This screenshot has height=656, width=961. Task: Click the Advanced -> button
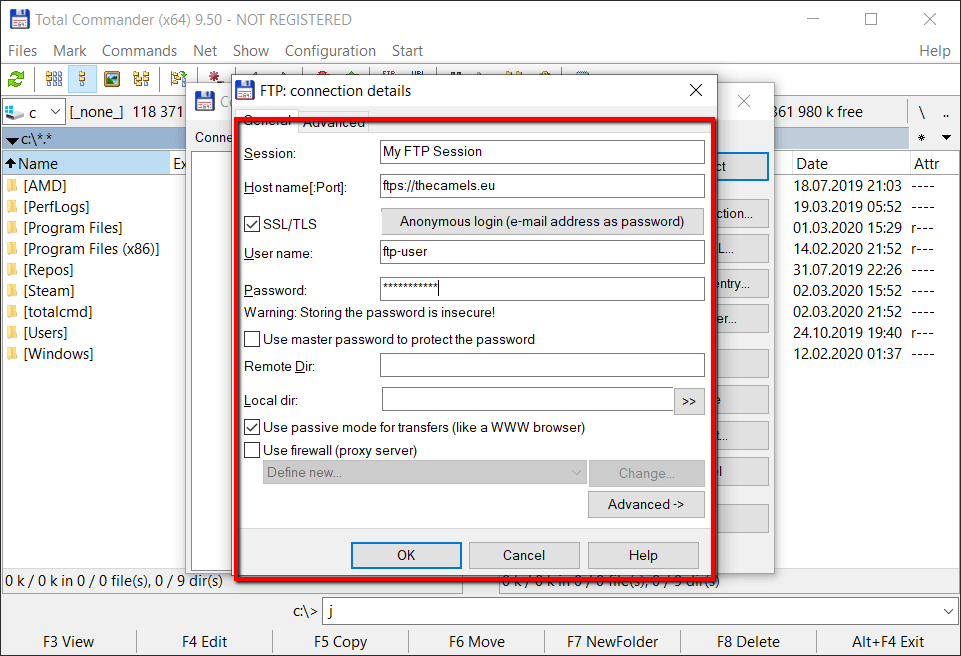tap(646, 505)
